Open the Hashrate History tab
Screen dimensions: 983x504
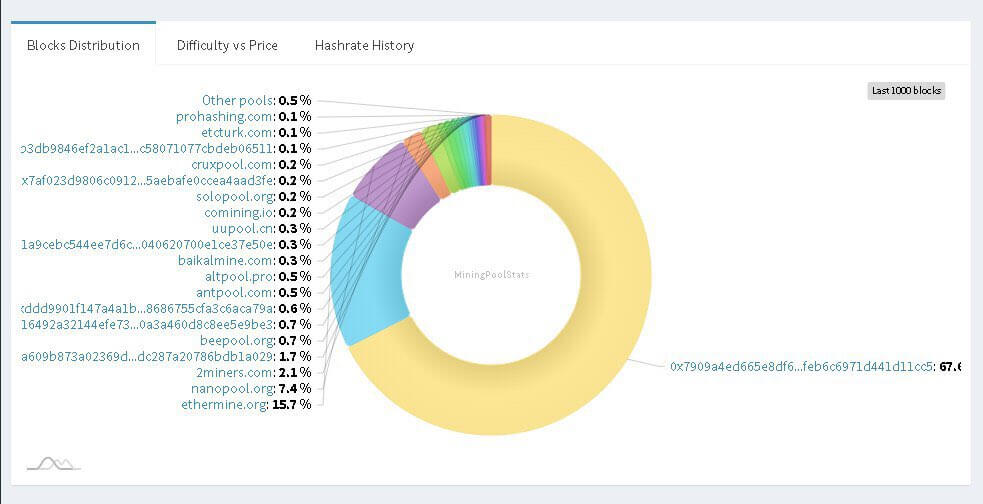[364, 45]
